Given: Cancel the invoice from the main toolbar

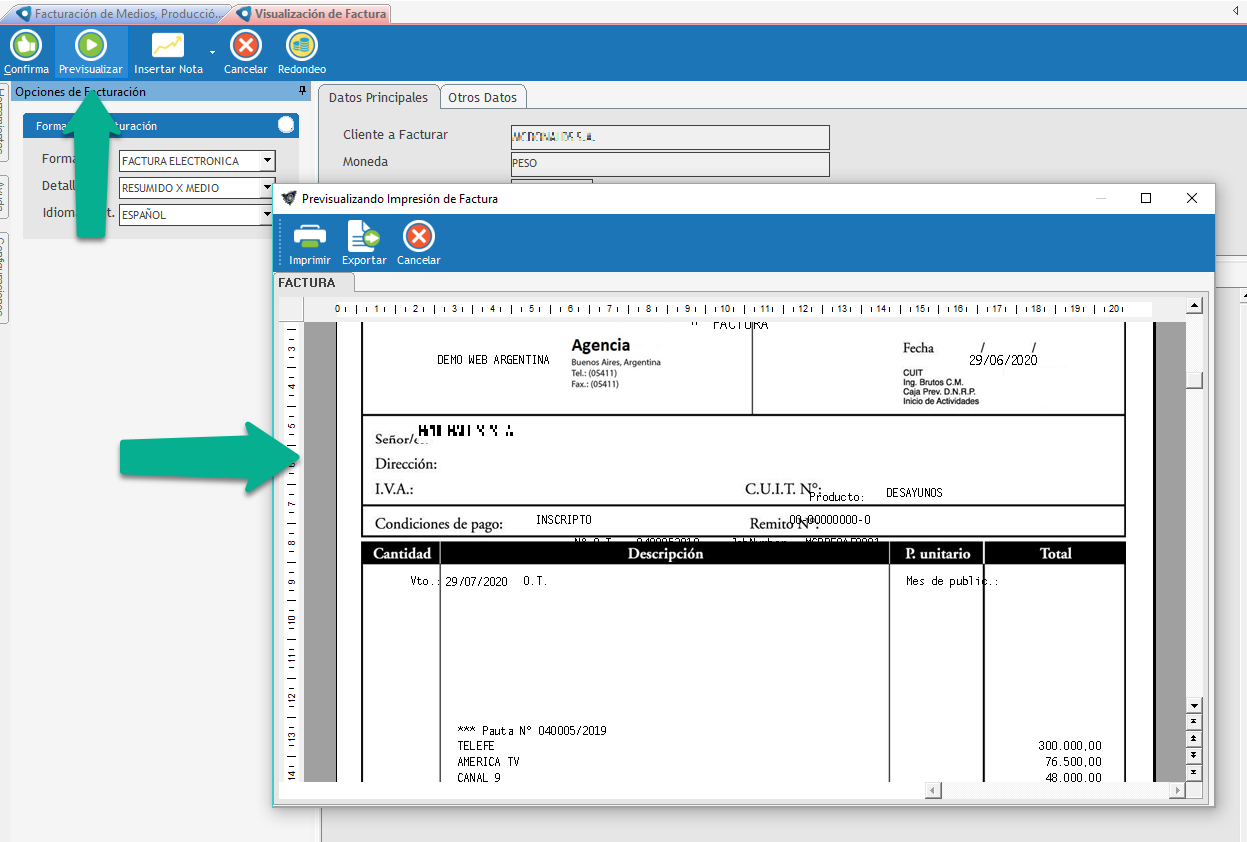Looking at the screenshot, I should point(245,45).
